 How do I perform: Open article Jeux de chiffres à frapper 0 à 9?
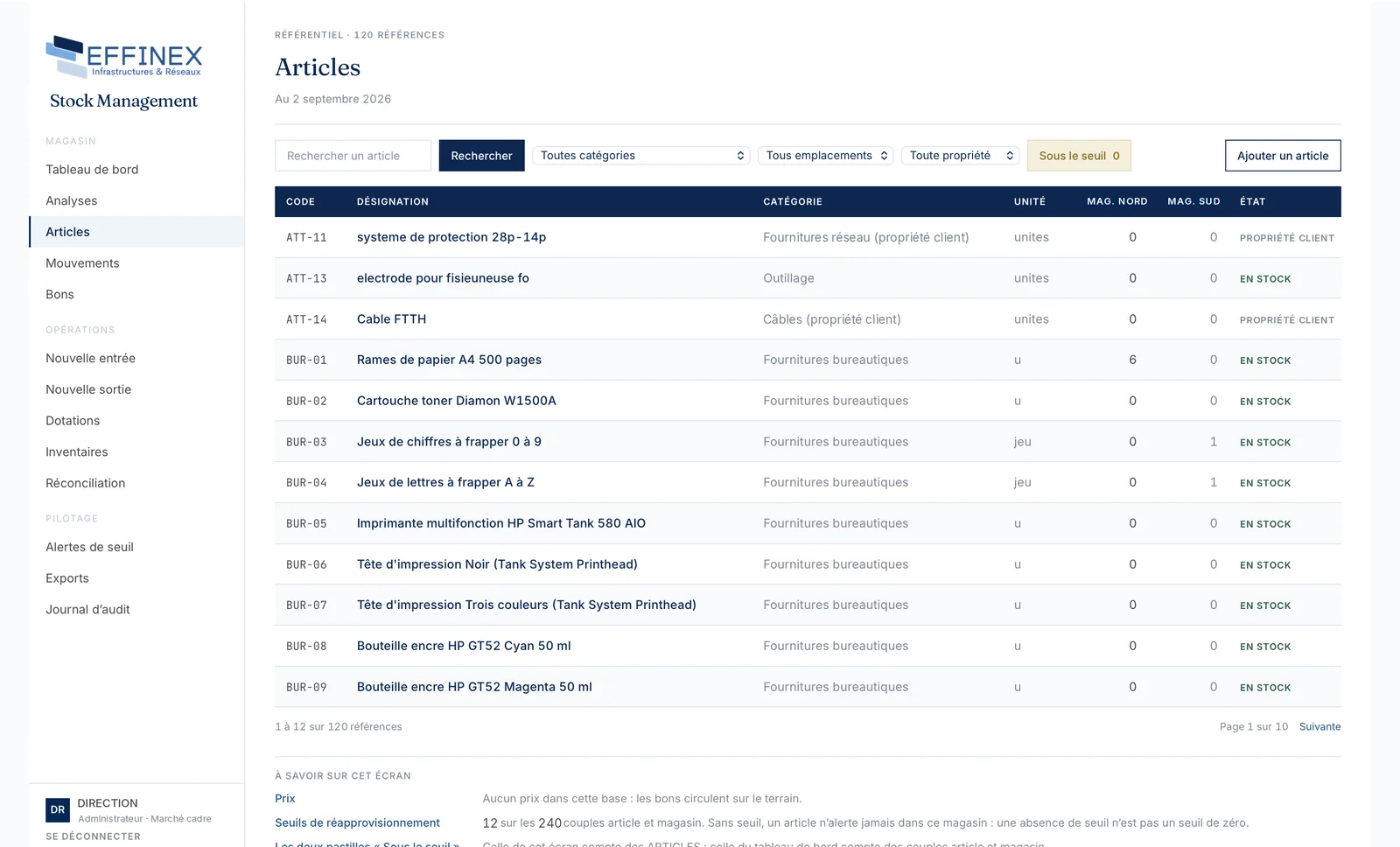pyautogui.click(x=449, y=442)
